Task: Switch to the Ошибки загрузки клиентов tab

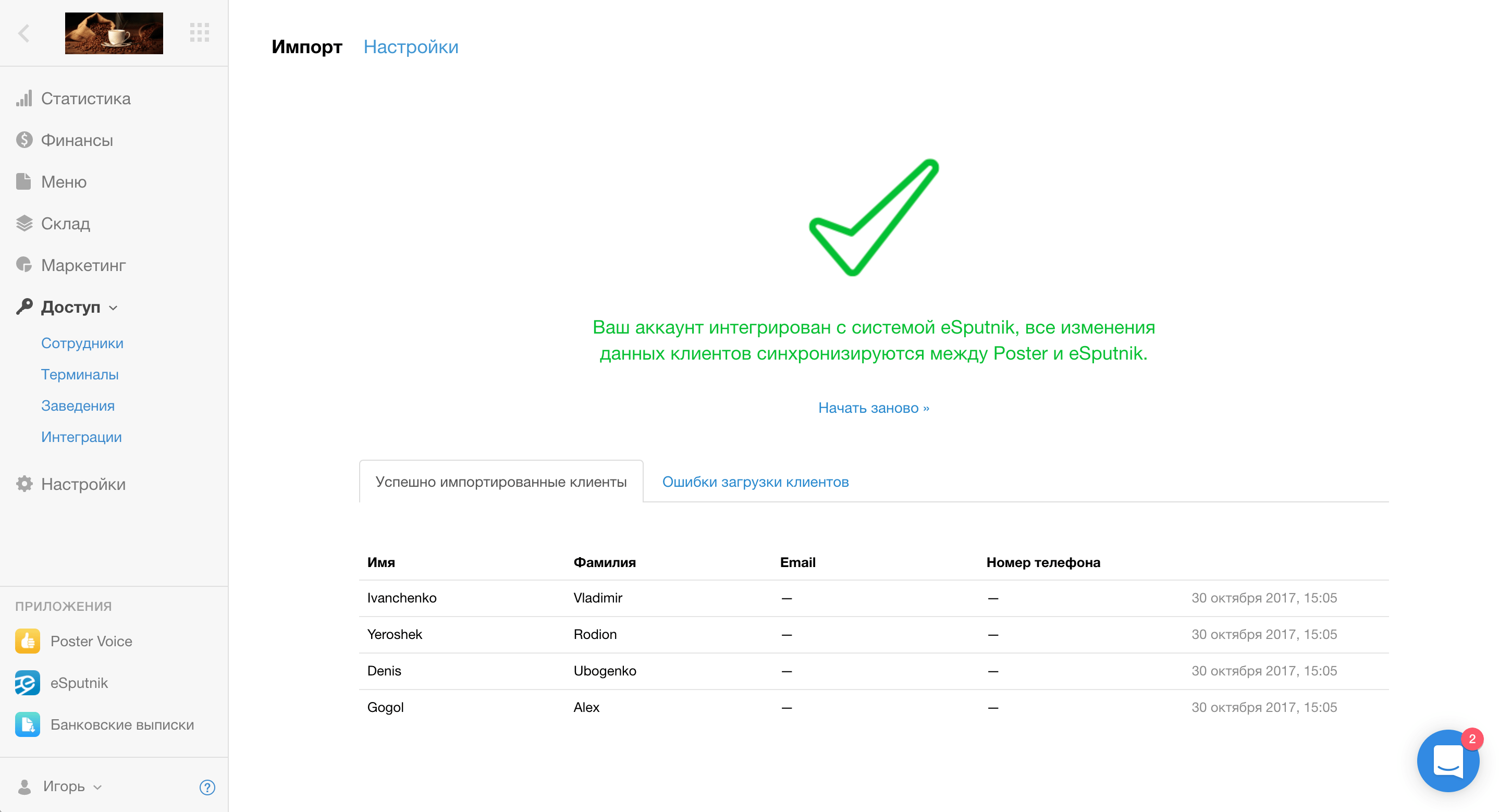Action: coord(755,482)
